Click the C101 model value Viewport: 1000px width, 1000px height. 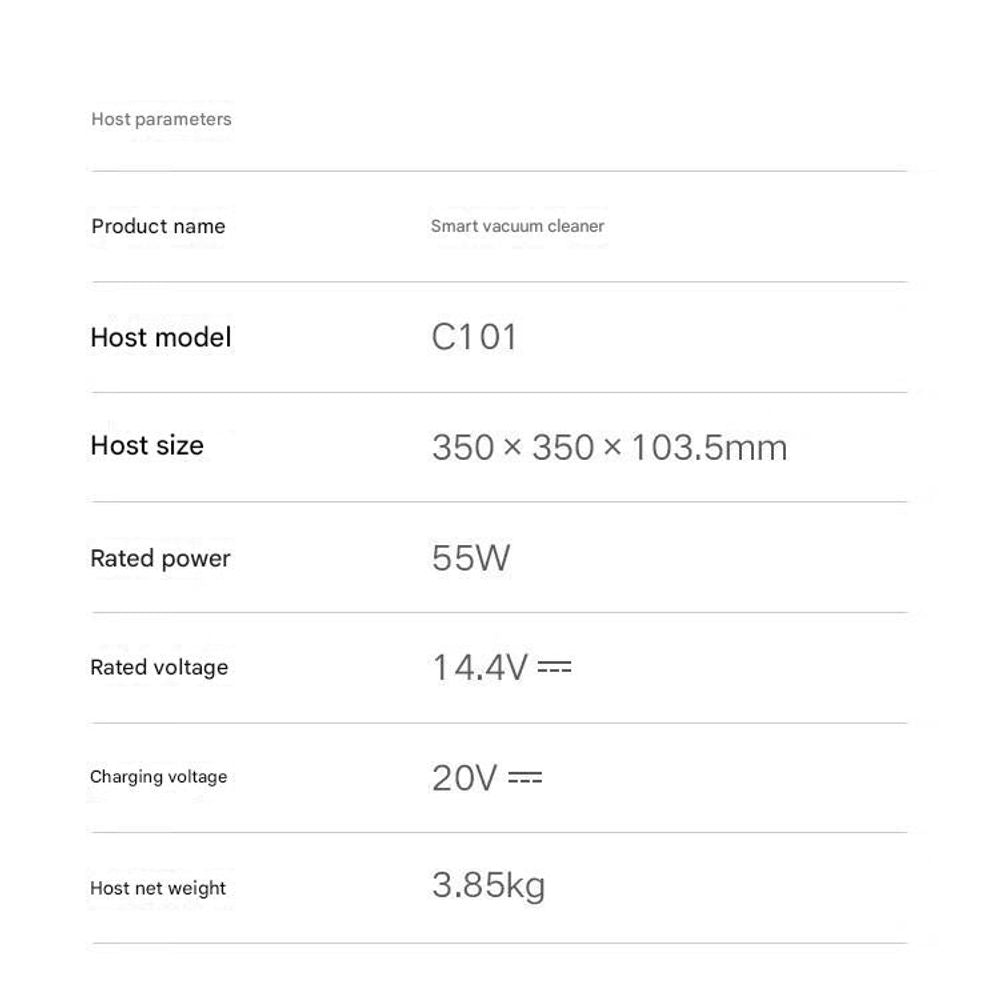tap(474, 337)
